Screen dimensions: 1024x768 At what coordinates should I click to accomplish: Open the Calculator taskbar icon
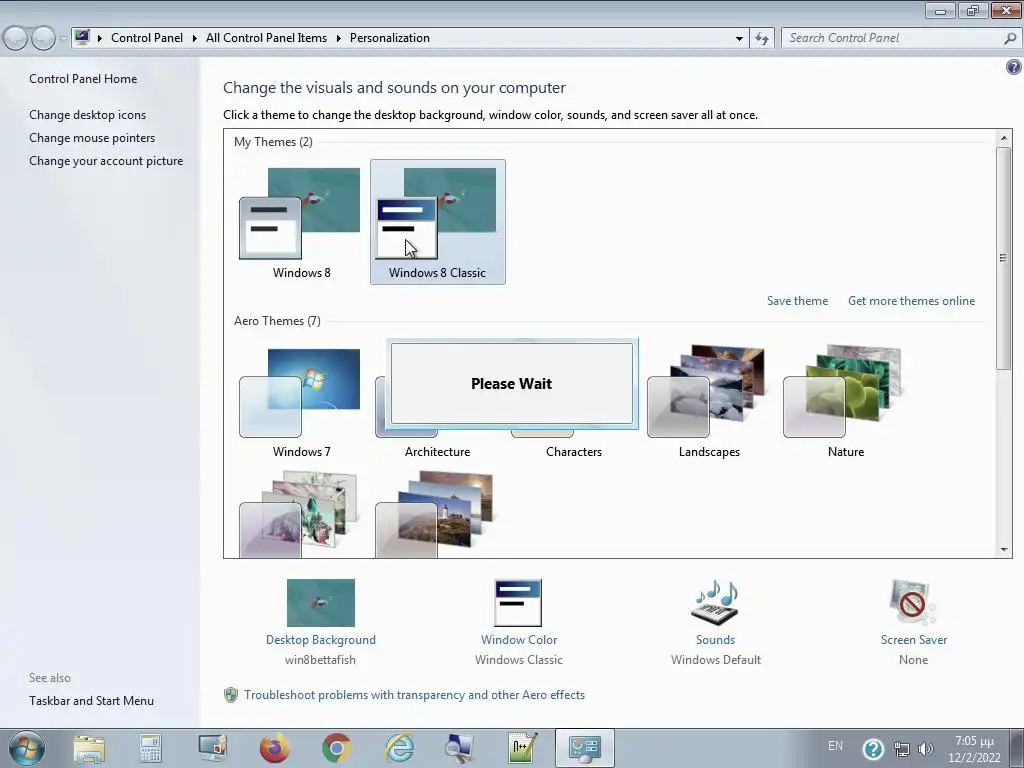tap(150, 748)
